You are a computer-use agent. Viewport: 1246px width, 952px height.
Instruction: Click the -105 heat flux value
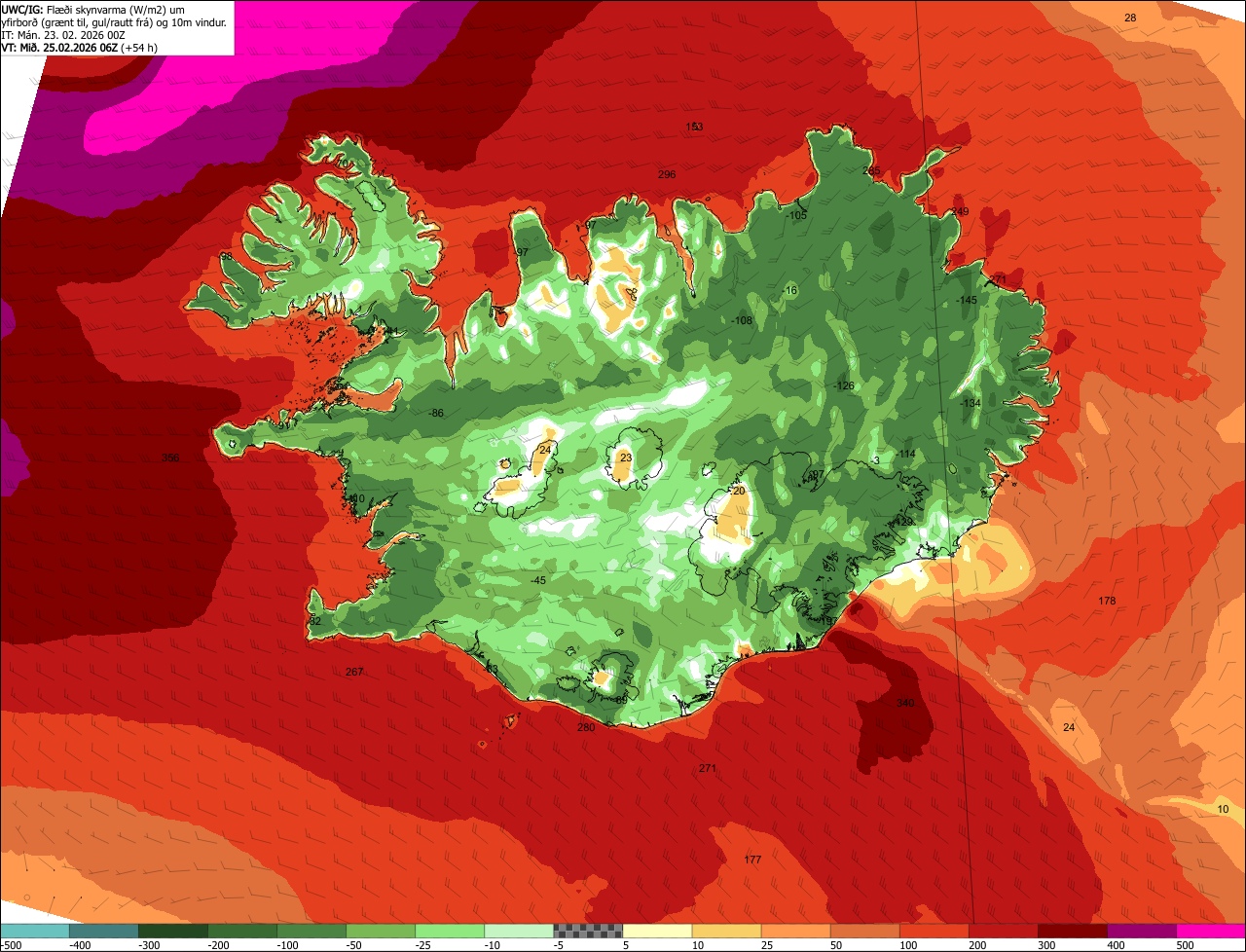797,216
